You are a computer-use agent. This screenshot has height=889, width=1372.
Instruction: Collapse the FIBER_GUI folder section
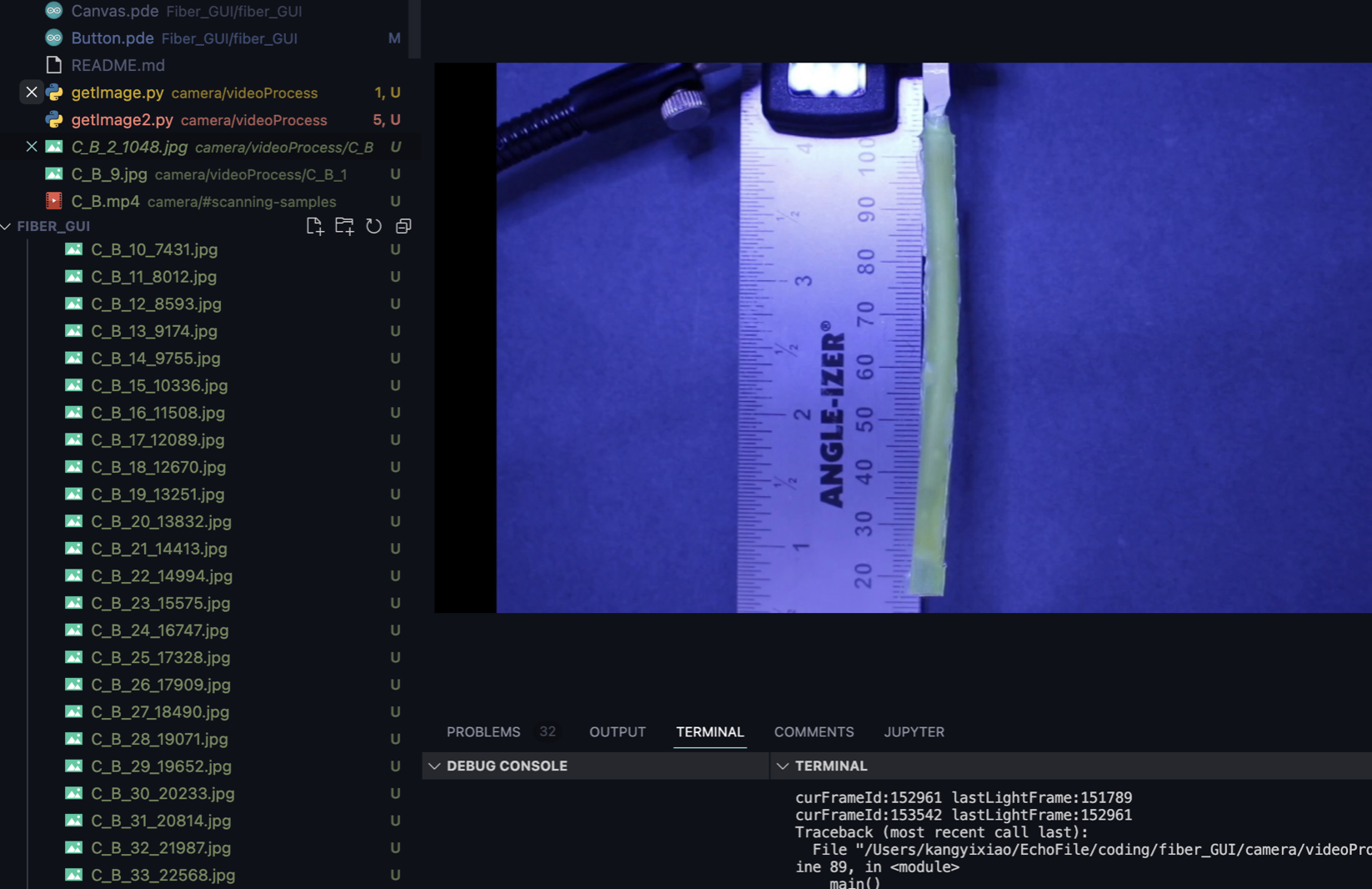tap(7, 226)
